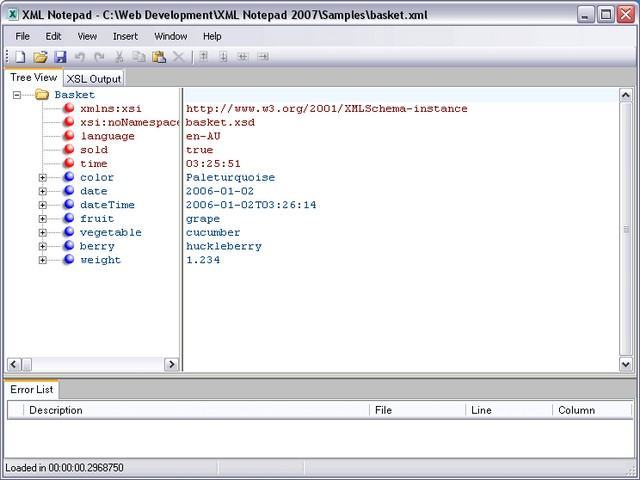Viewport: 640px width, 480px height.
Task: Click the XMLSchema-instance URL value
Action: click(327, 109)
